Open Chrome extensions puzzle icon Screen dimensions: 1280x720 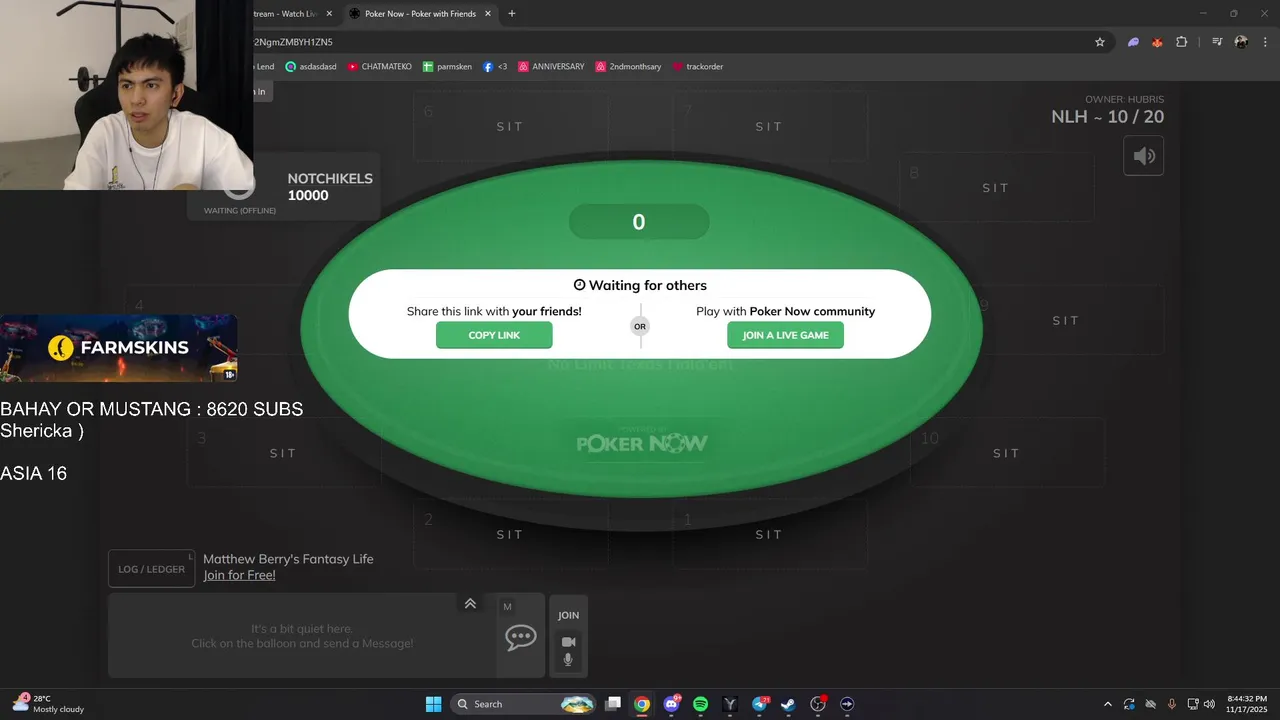(1182, 42)
